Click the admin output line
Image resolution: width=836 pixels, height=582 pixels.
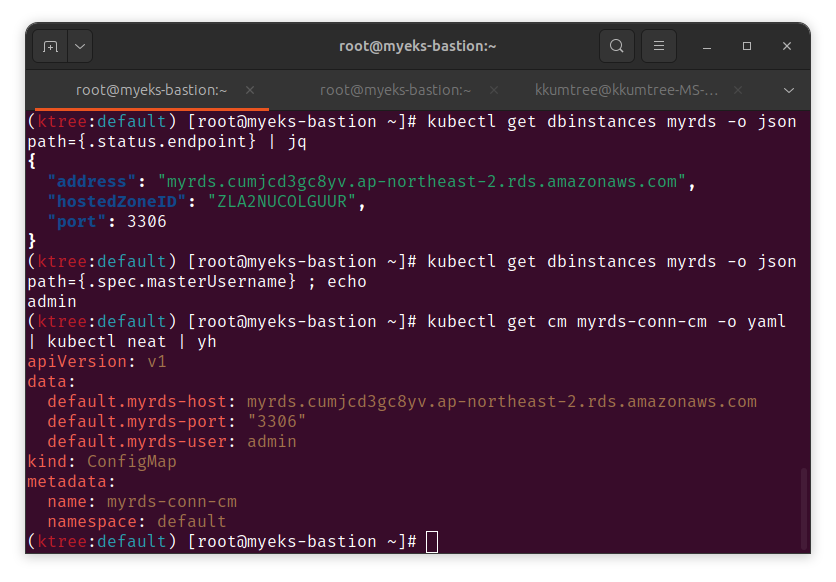click(52, 302)
